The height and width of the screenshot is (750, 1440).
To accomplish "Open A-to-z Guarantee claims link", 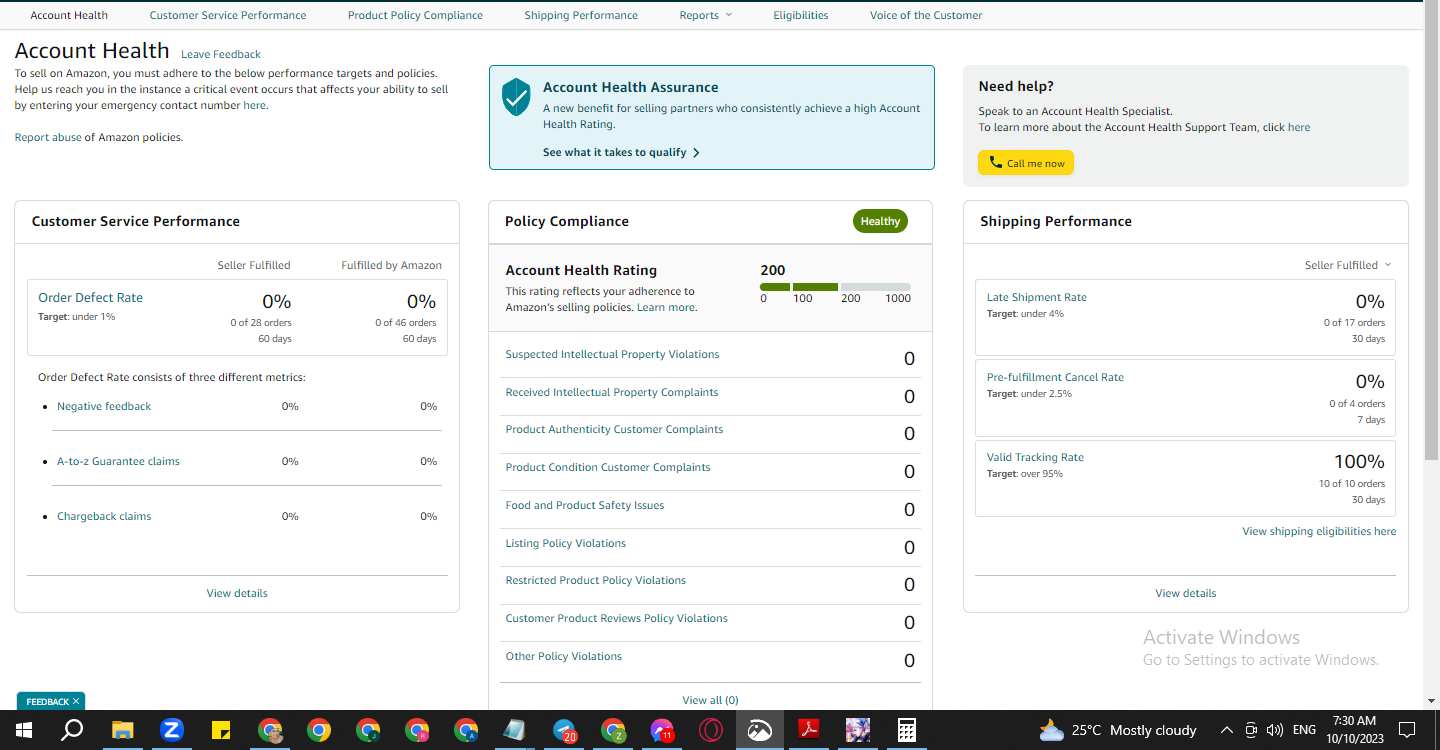I will coord(118,461).
